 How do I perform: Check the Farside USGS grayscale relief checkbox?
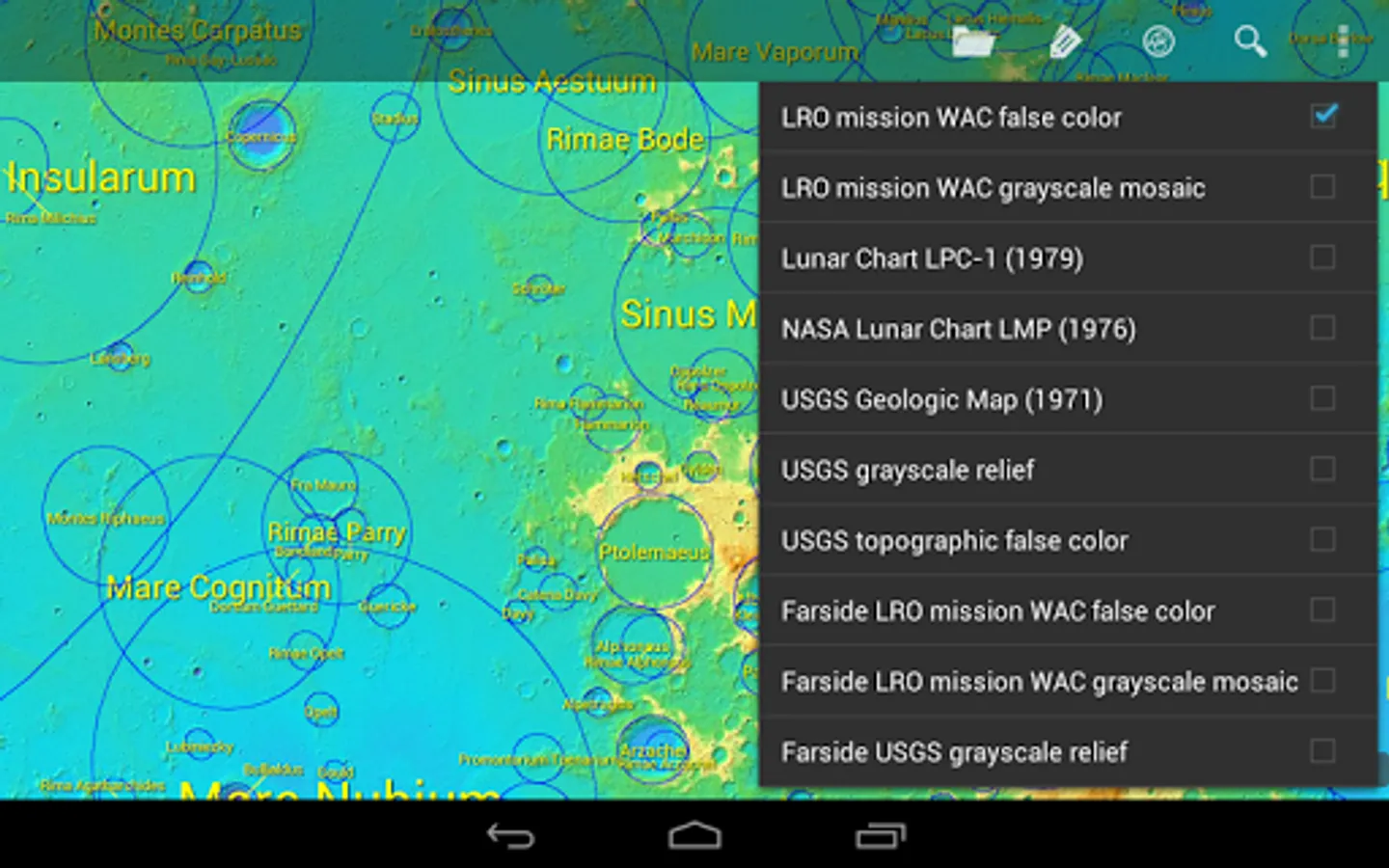pos(1323,749)
